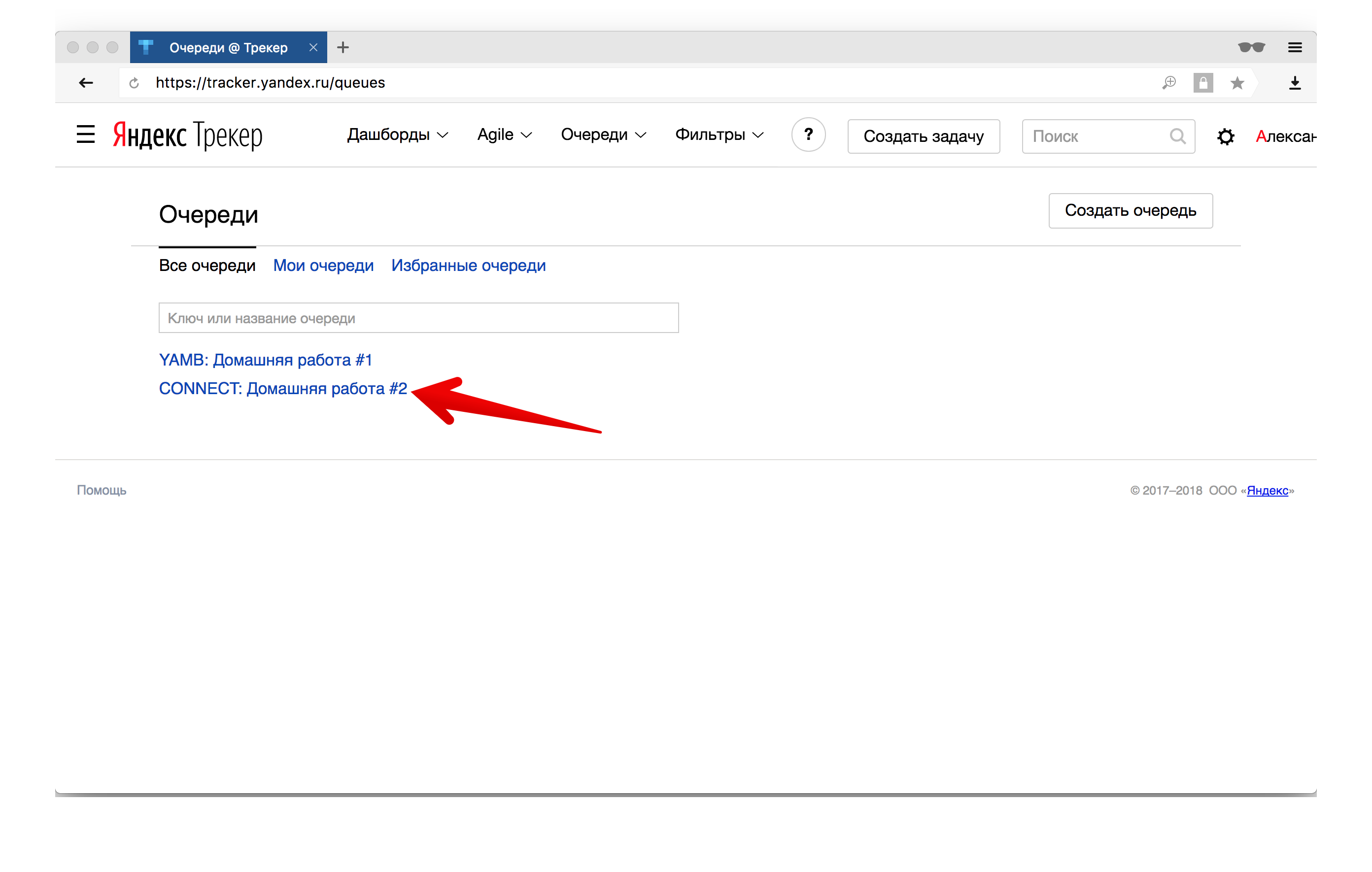
Task: Open browser downloads arrow icon
Action: tap(1295, 83)
